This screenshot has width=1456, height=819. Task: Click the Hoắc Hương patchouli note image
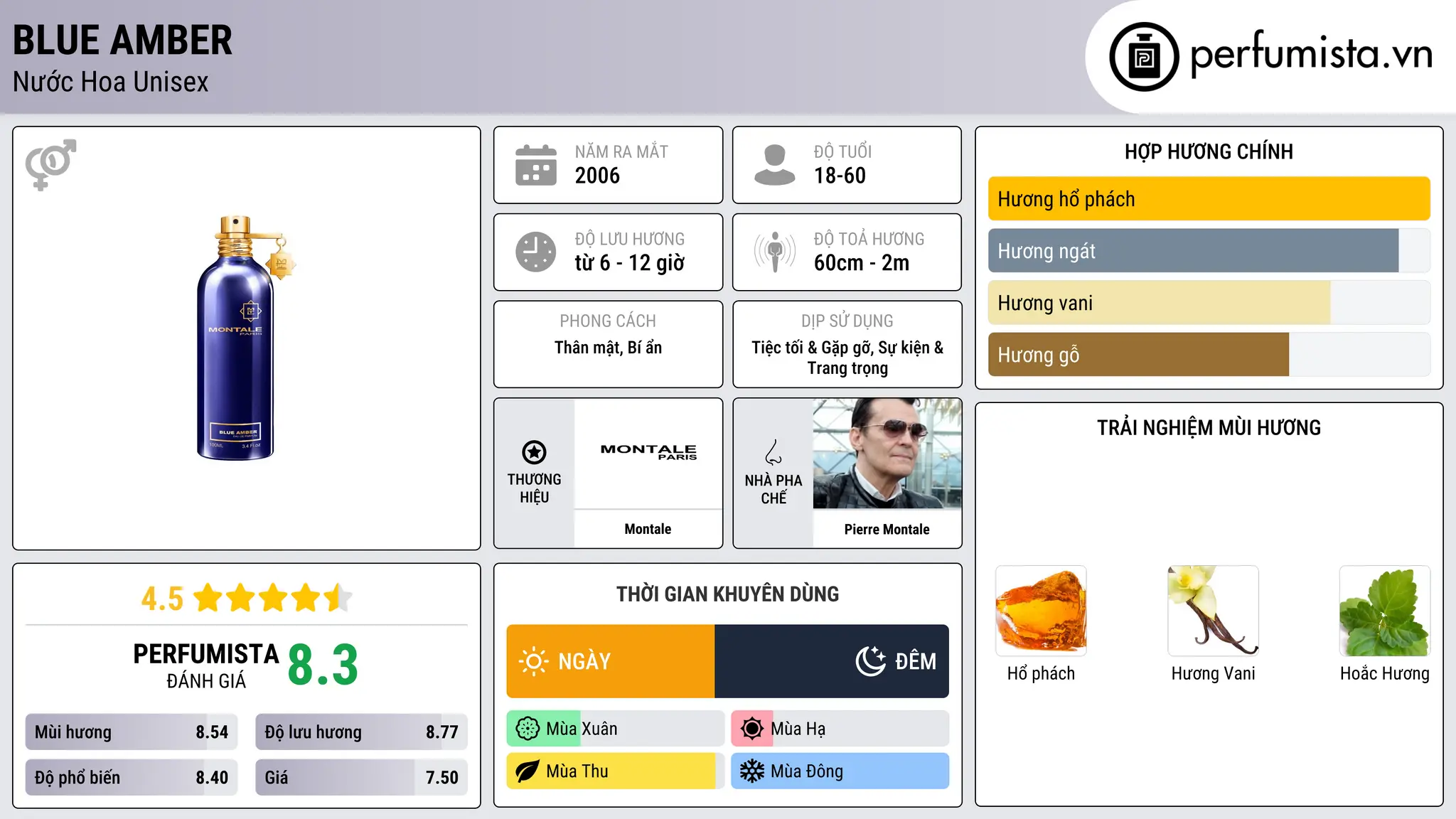point(1385,611)
